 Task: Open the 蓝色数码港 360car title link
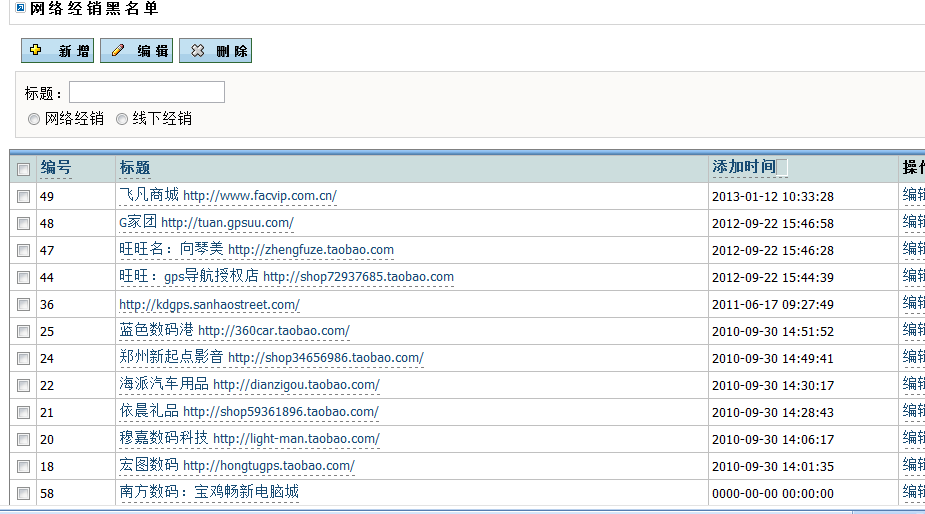[x=234, y=330]
